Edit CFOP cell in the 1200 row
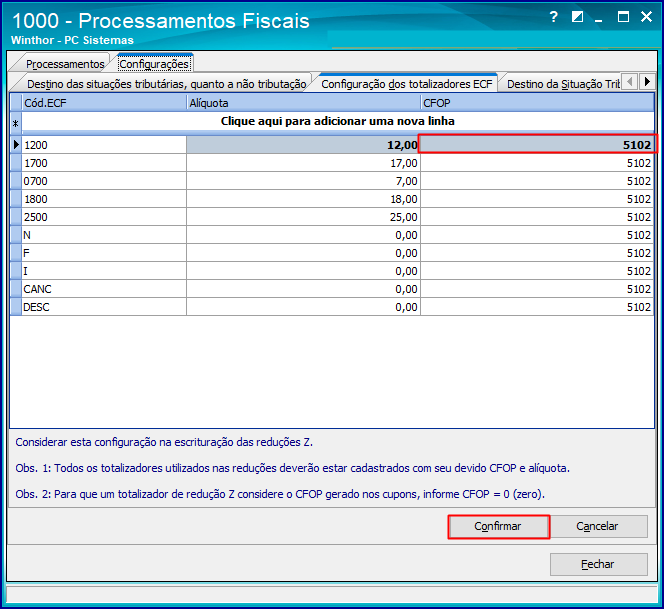 pos(537,145)
